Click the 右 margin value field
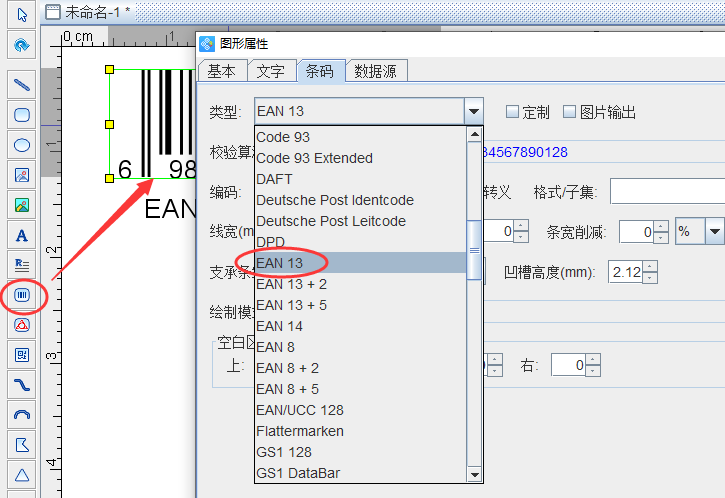Viewport: 725px width, 498px height. 569,365
